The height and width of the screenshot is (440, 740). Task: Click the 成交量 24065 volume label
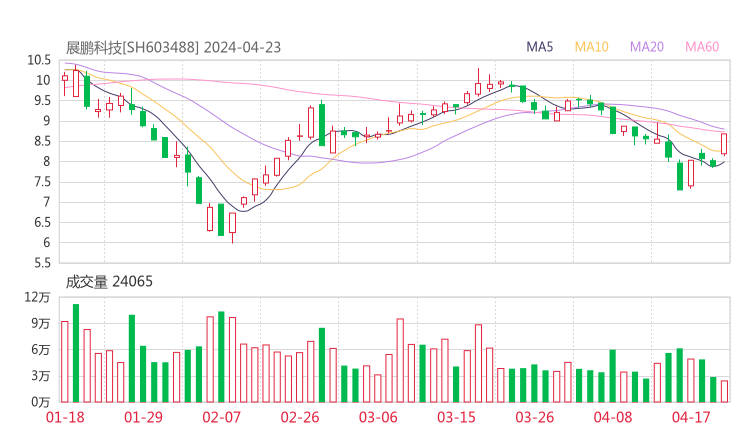(x=109, y=282)
